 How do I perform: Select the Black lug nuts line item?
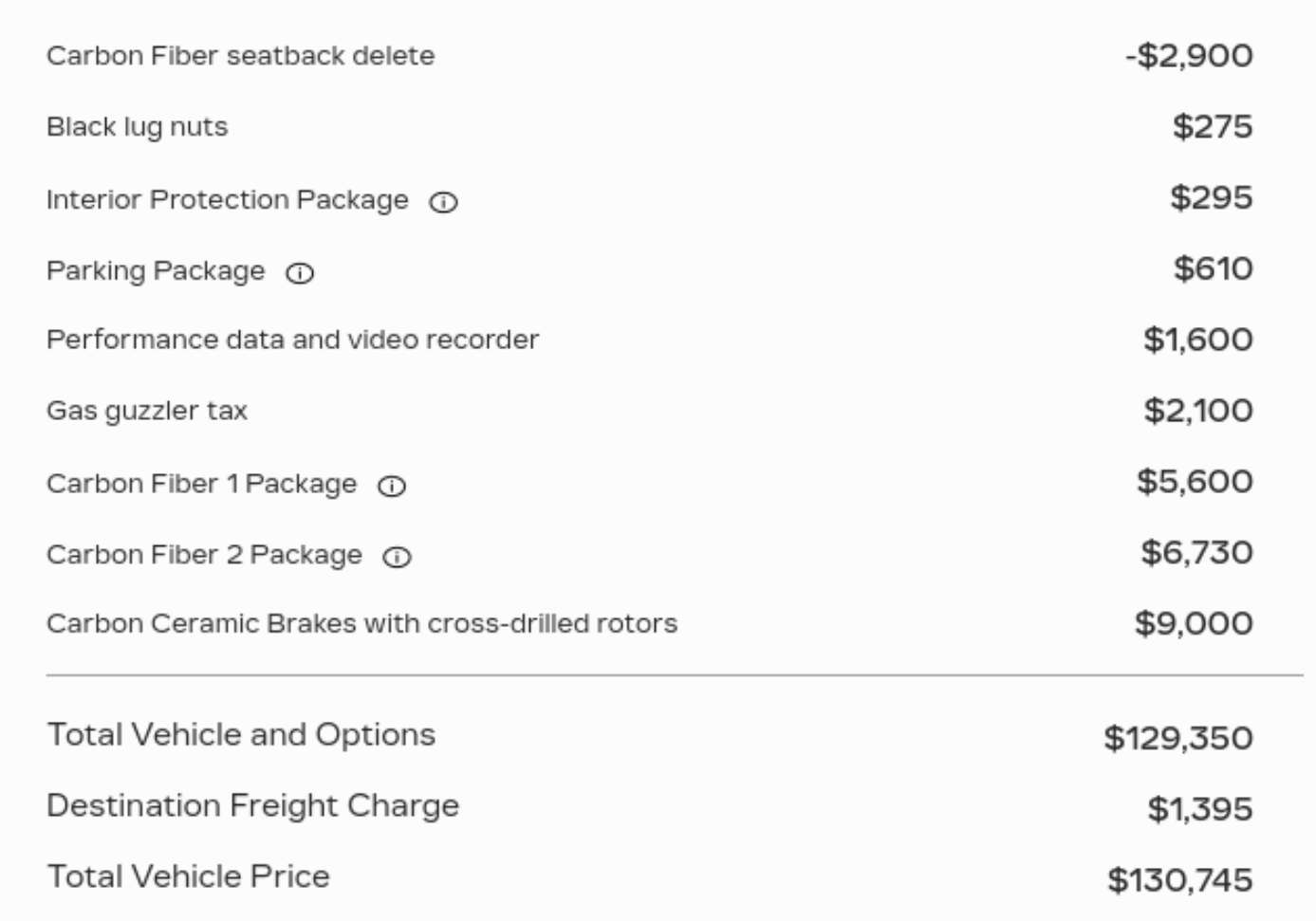(138, 127)
